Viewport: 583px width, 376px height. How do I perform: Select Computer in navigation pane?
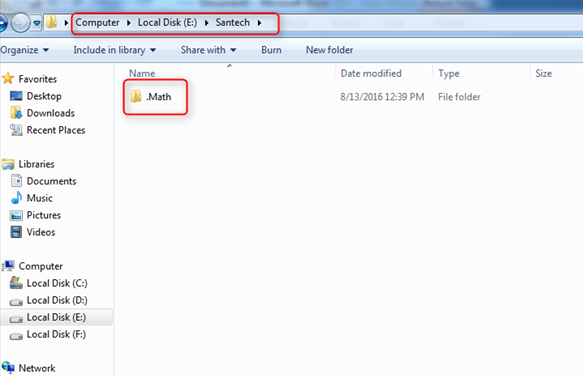[41, 266]
